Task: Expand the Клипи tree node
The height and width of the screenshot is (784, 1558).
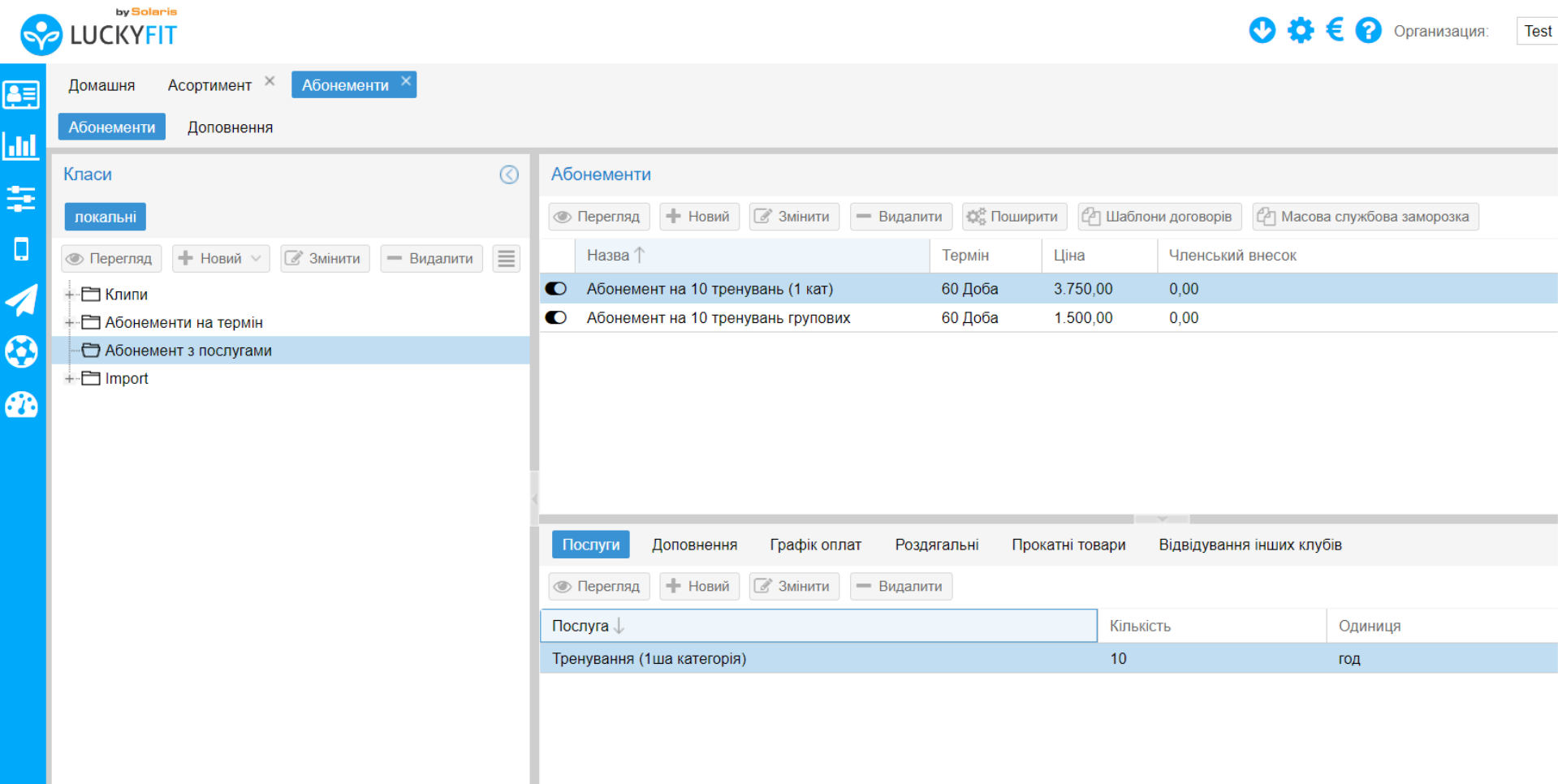Action: [69, 295]
